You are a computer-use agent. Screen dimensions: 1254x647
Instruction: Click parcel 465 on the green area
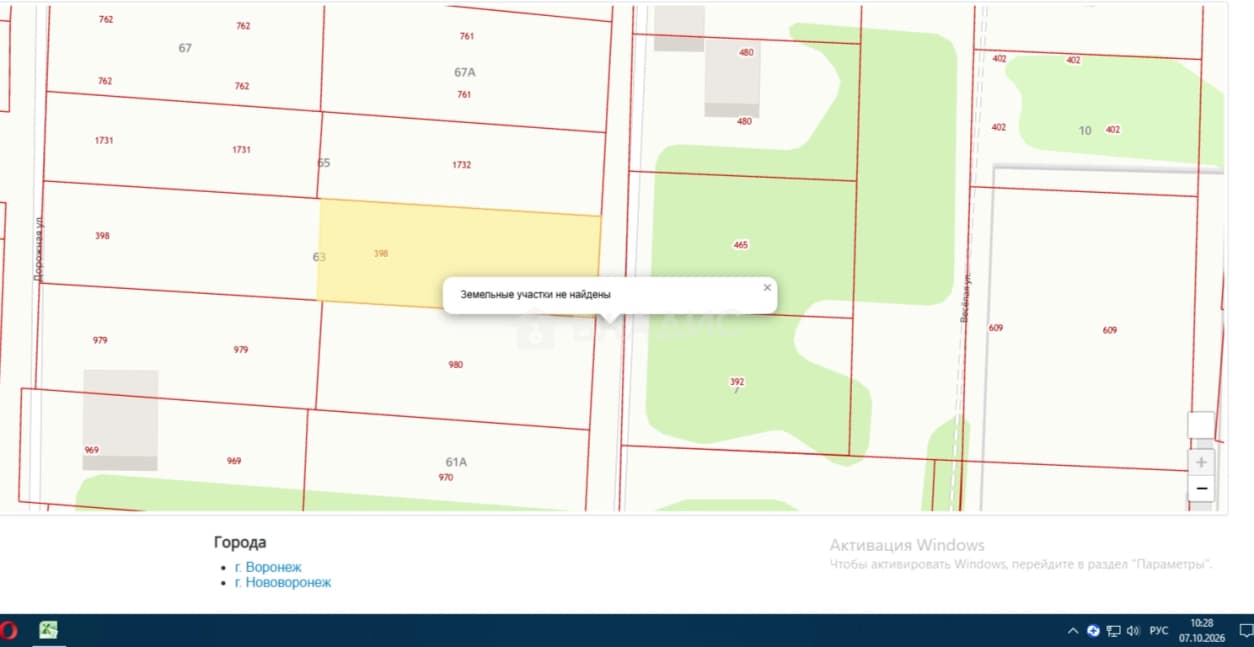pyautogui.click(x=740, y=245)
